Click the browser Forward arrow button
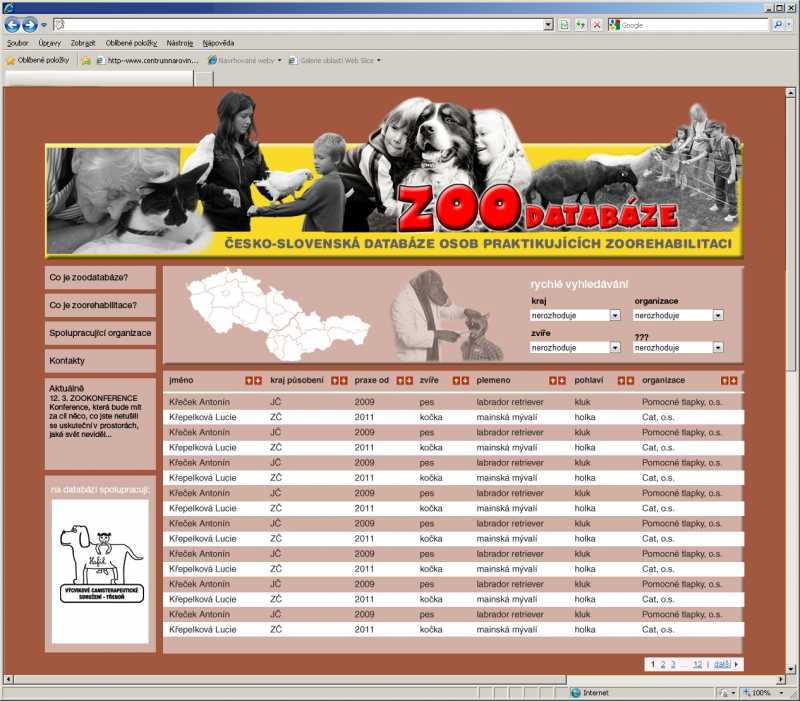 (x=30, y=25)
